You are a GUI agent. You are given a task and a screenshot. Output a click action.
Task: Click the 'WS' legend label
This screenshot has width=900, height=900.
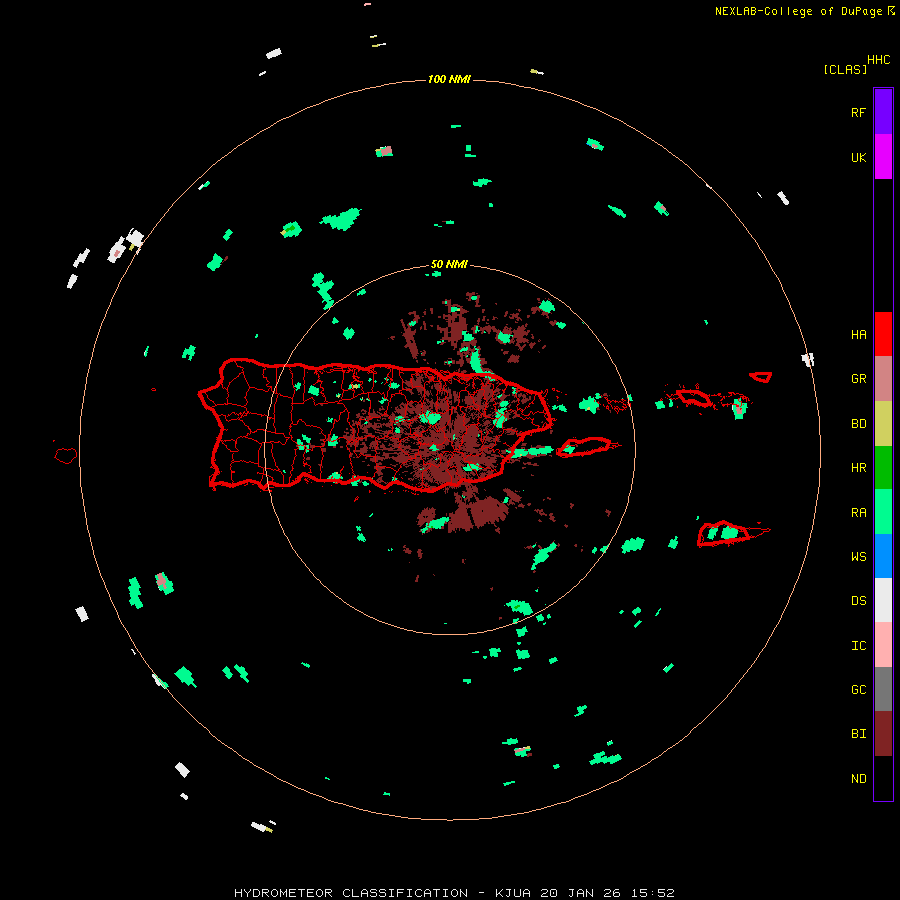[x=858, y=557]
